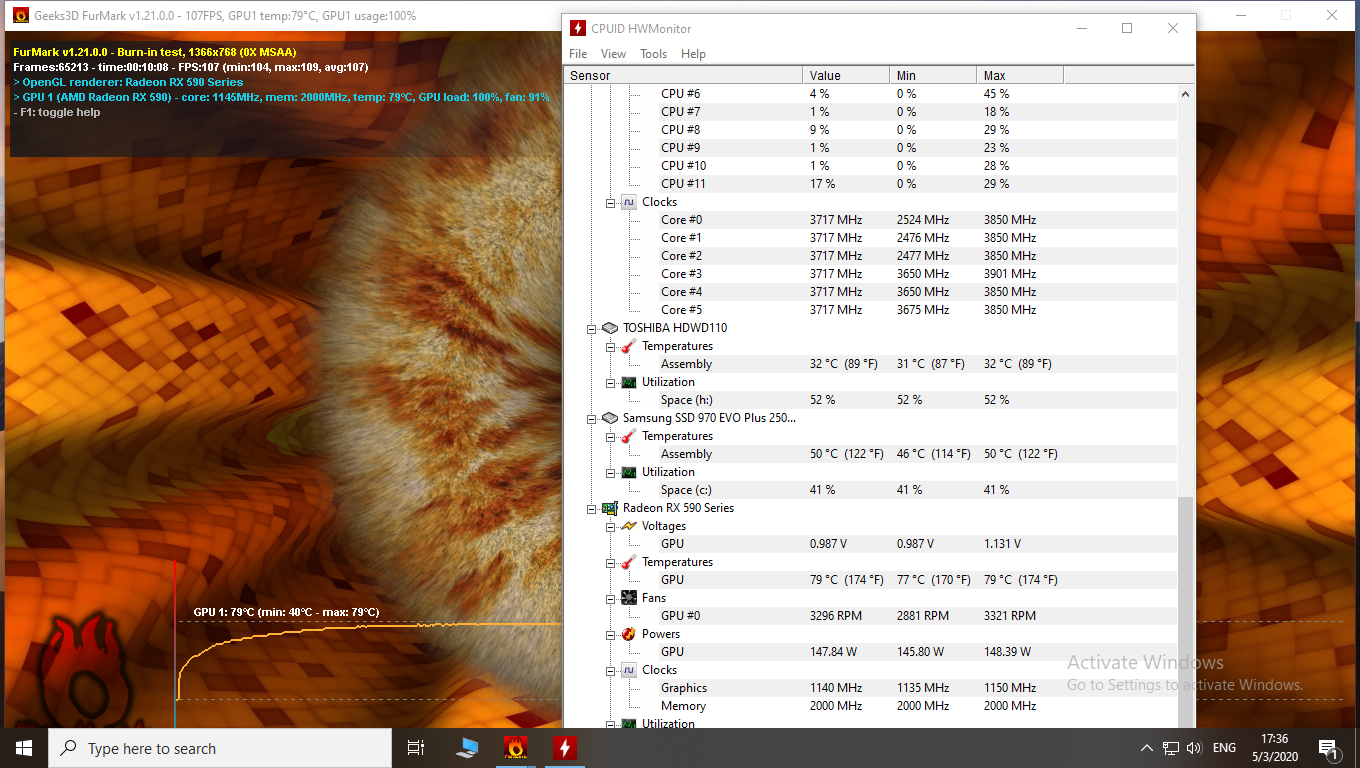Click the TOSHIBA HDWD110 hard drive icon
The image size is (1360, 768).
click(x=609, y=328)
